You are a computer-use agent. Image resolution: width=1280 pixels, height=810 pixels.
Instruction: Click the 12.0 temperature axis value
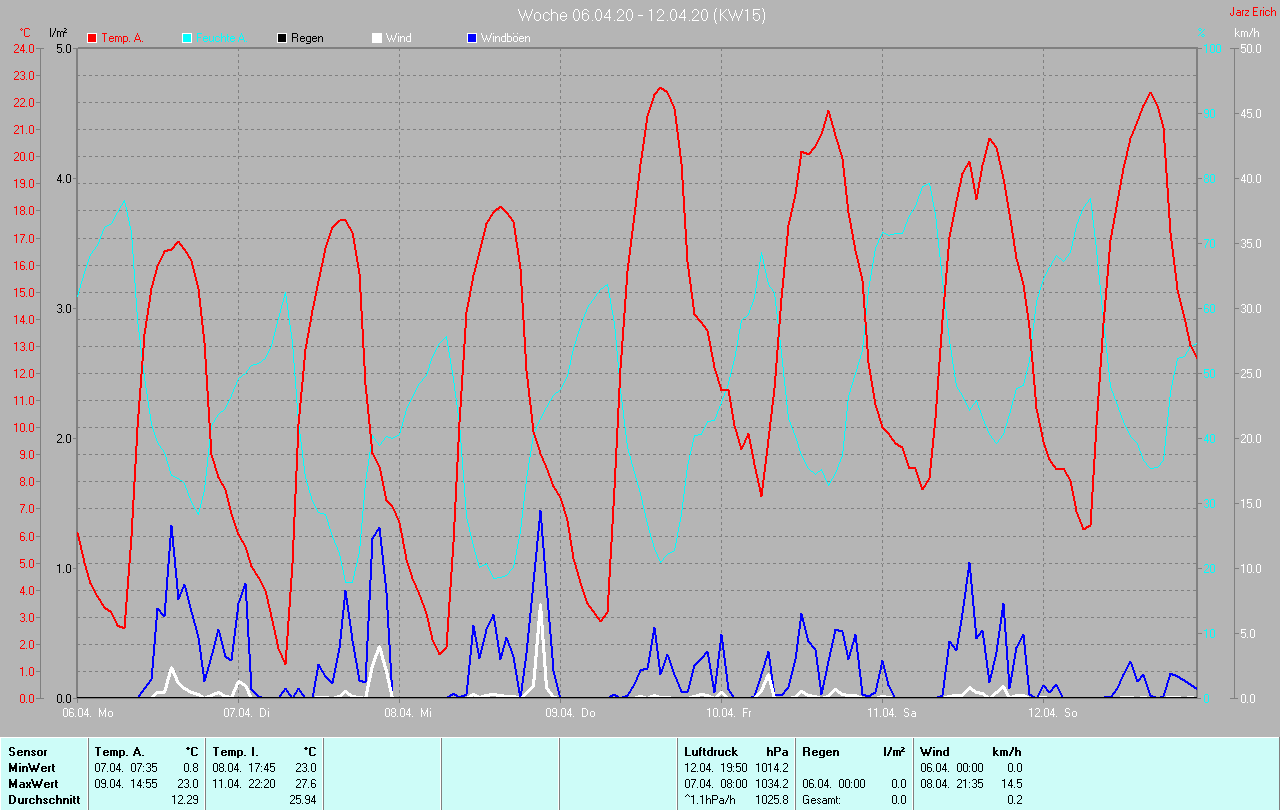[x=22, y=374]
